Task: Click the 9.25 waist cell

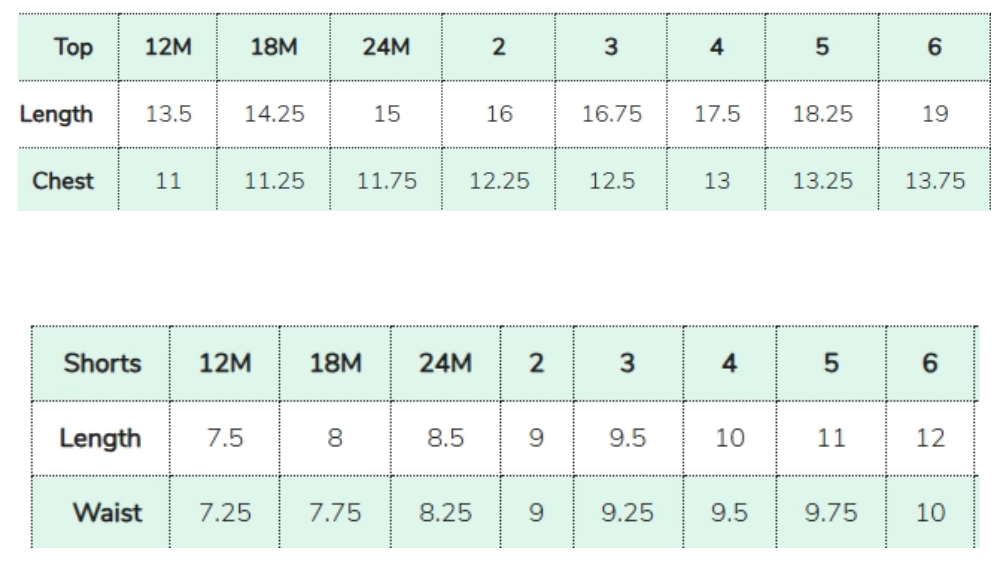Action: (x=627, y=513)
